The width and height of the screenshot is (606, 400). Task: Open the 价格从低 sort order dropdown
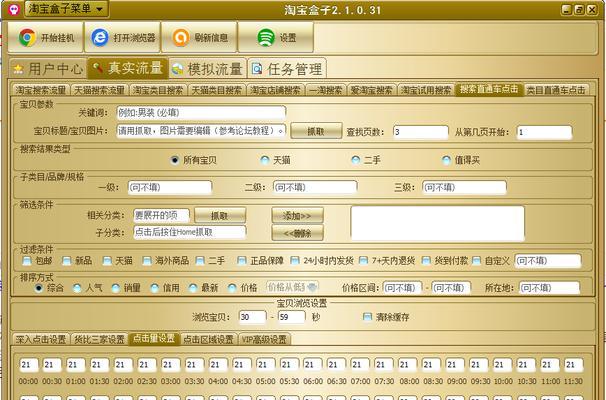coord(292,287)
